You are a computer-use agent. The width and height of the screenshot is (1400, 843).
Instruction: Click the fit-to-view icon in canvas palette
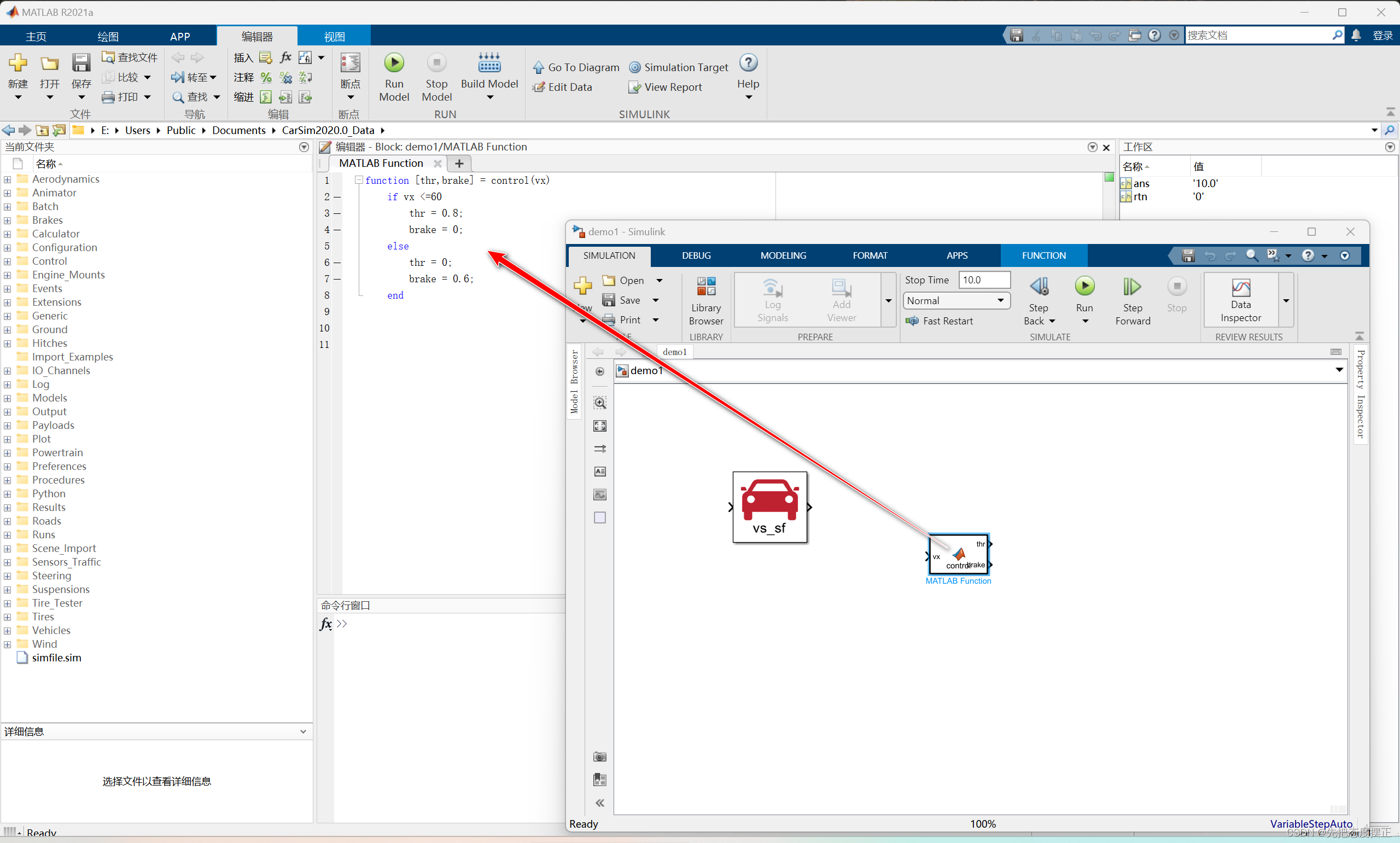tap(599, 426)
